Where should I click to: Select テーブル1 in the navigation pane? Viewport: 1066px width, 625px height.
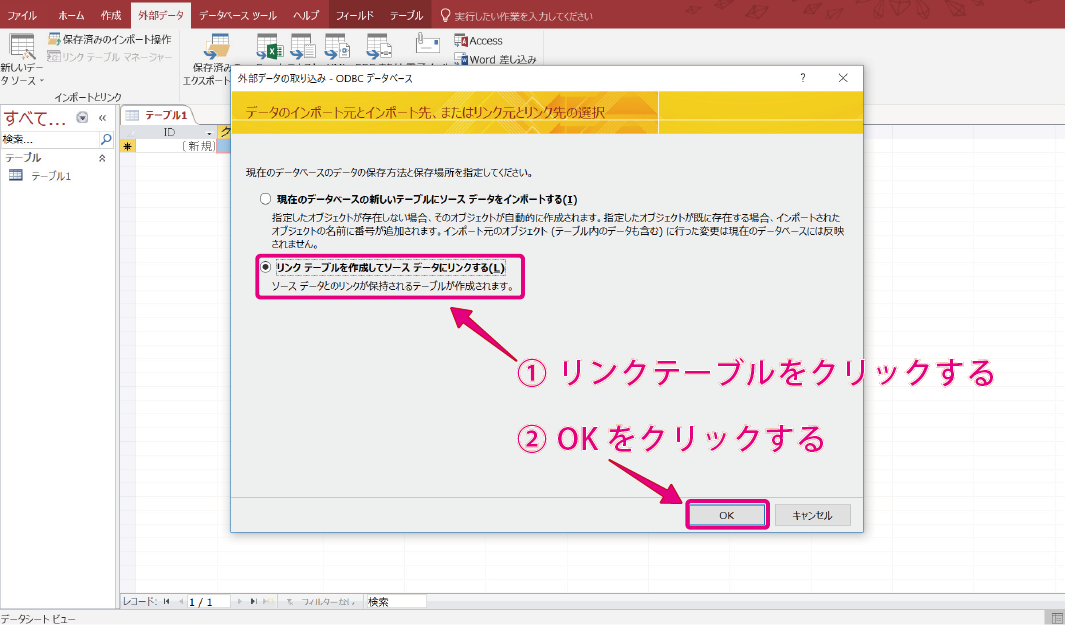pos(50,176)
